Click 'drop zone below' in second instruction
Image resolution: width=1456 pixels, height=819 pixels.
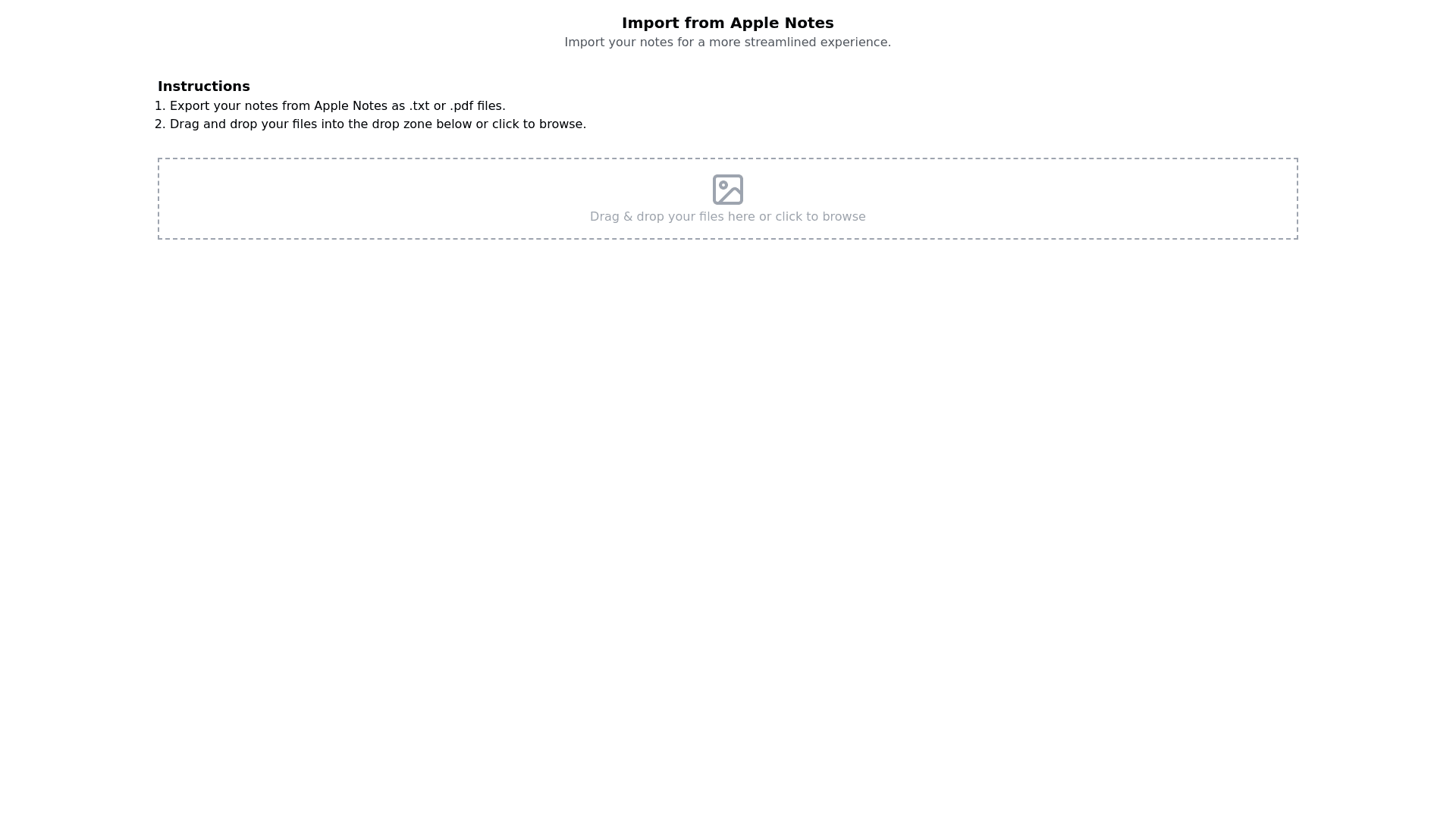tap(422, 124)
